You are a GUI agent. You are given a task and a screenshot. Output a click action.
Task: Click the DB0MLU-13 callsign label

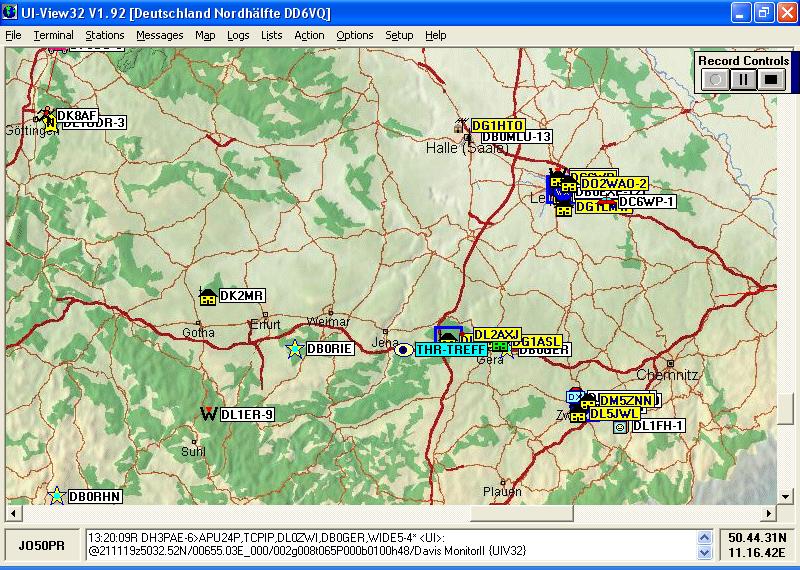pos(517,137)
